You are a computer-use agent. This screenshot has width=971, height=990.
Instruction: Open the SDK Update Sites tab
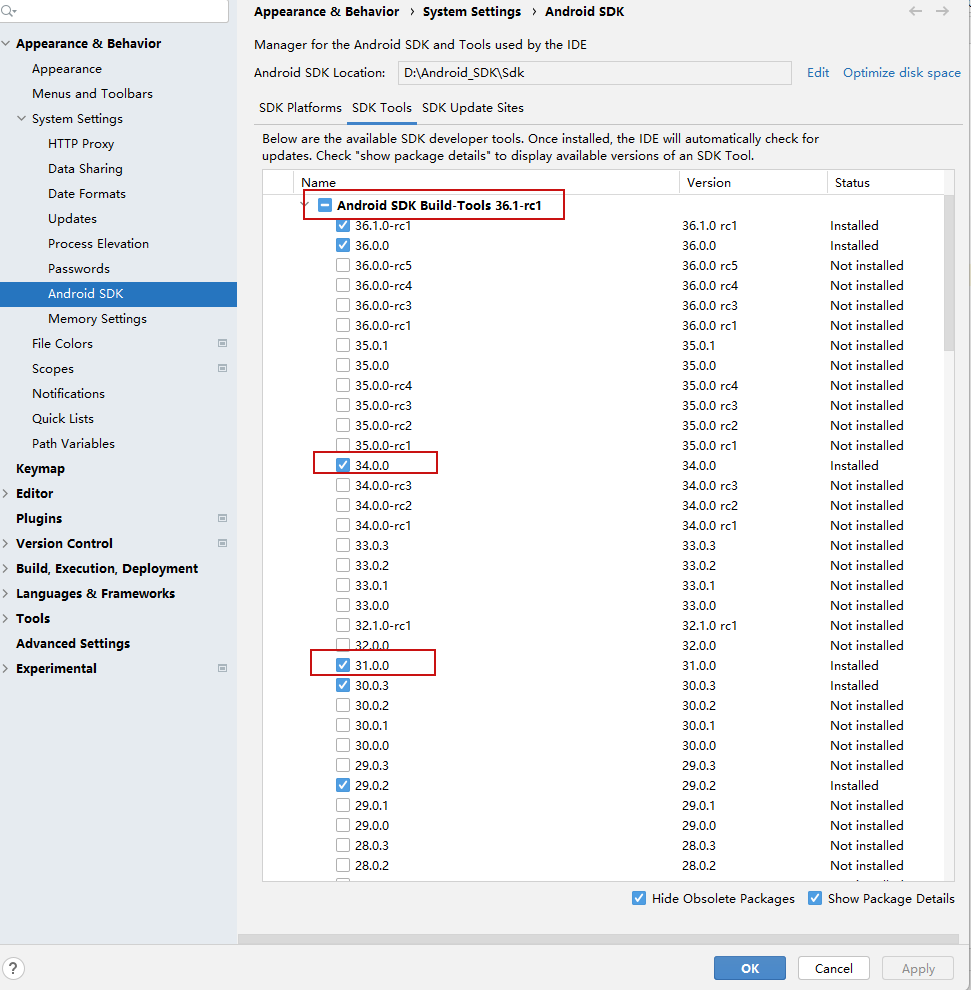pos(473,108)
